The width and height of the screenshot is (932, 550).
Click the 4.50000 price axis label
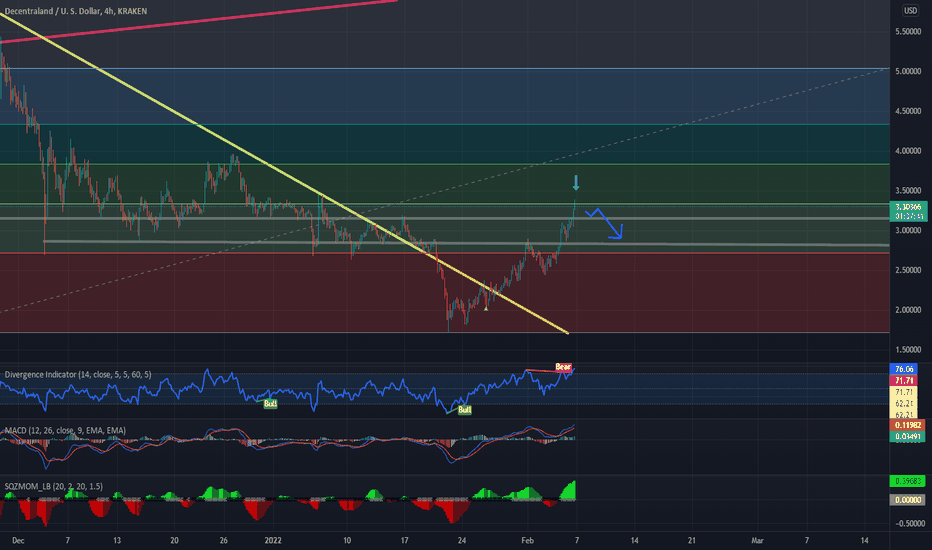point(908,111)
